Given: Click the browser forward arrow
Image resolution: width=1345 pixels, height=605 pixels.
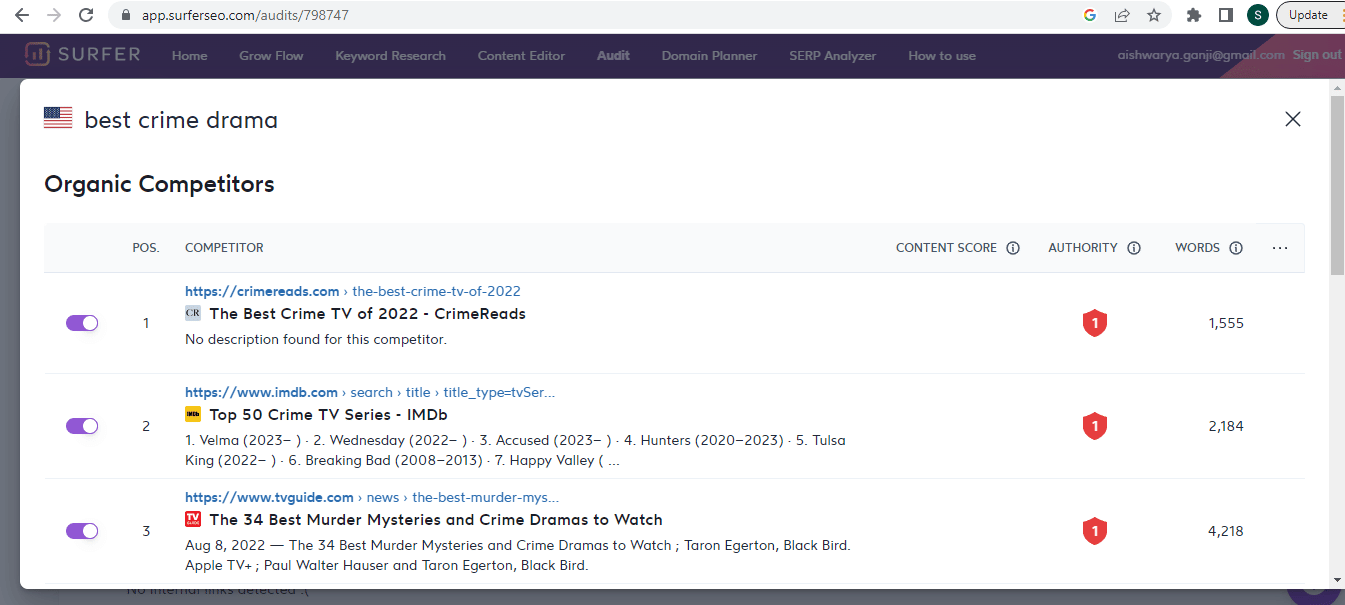Looking at the screenshot, I should [54, 15].
